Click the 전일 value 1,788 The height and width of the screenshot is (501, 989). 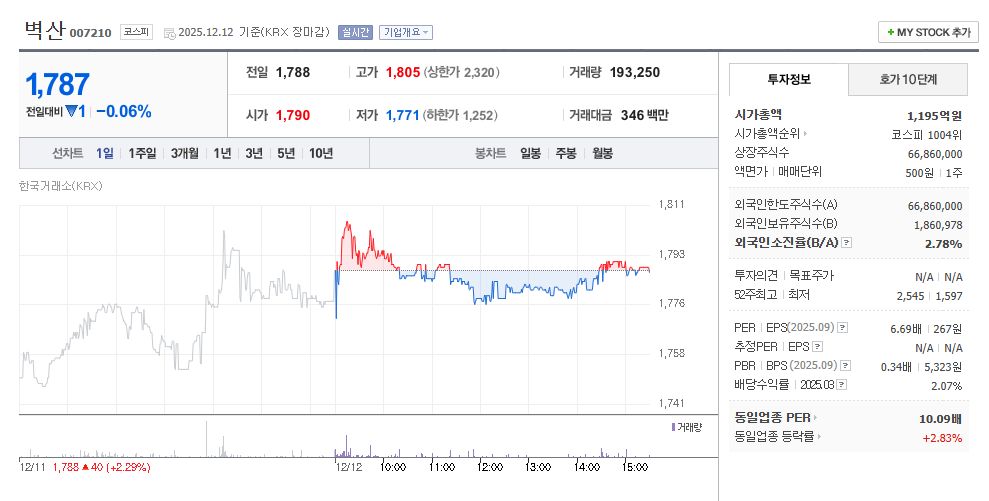point(293,73)
